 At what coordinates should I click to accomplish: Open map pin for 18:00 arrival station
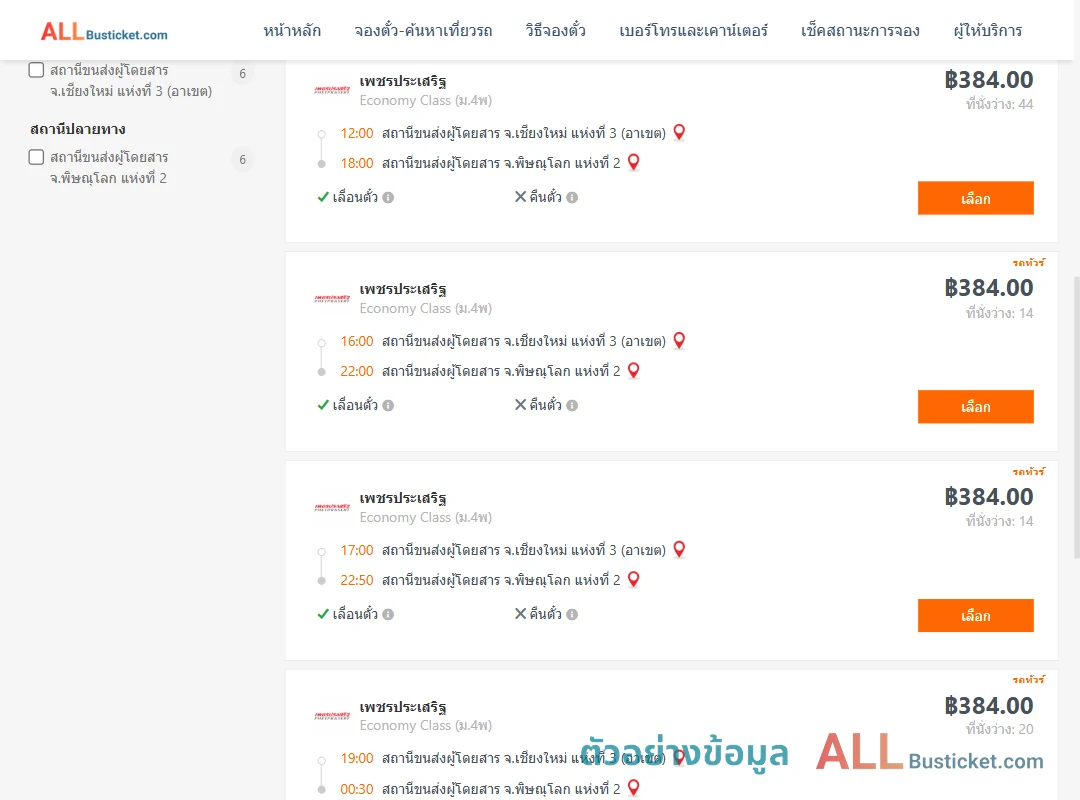pyautogui.click(x=634, y=163)
